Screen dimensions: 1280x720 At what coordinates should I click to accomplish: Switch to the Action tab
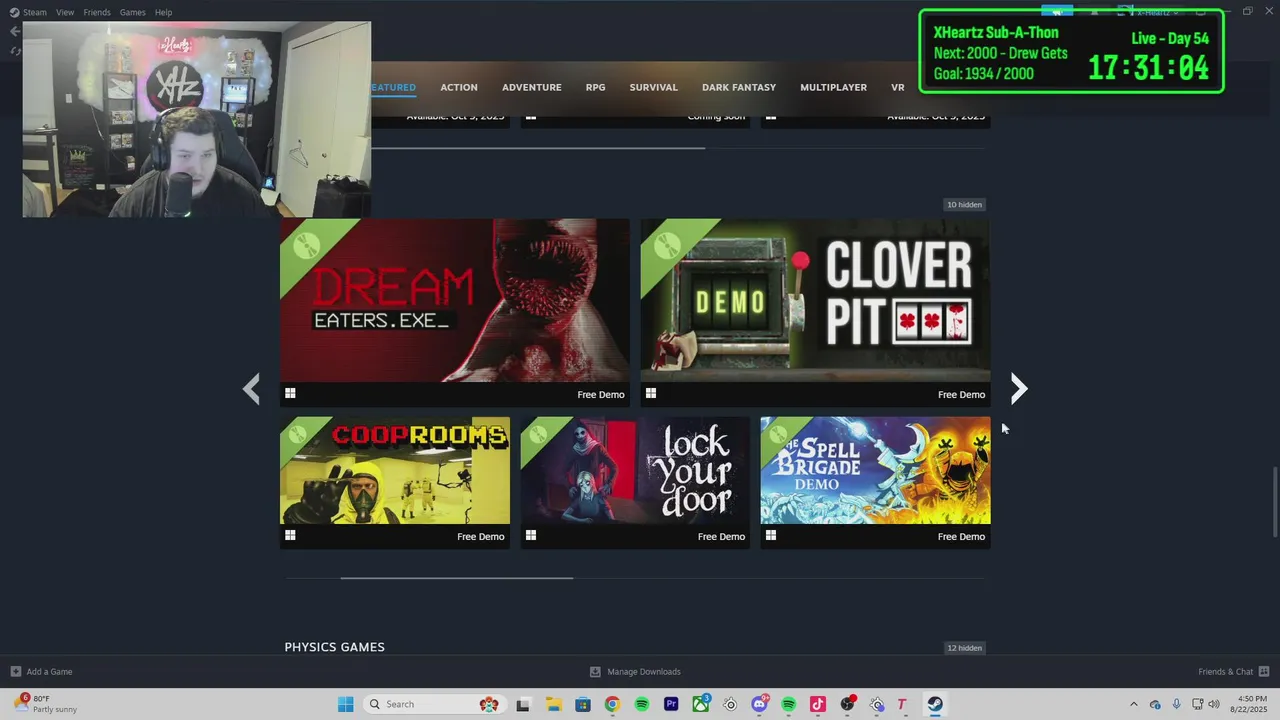pyautogui.click(x=459, y=87)
